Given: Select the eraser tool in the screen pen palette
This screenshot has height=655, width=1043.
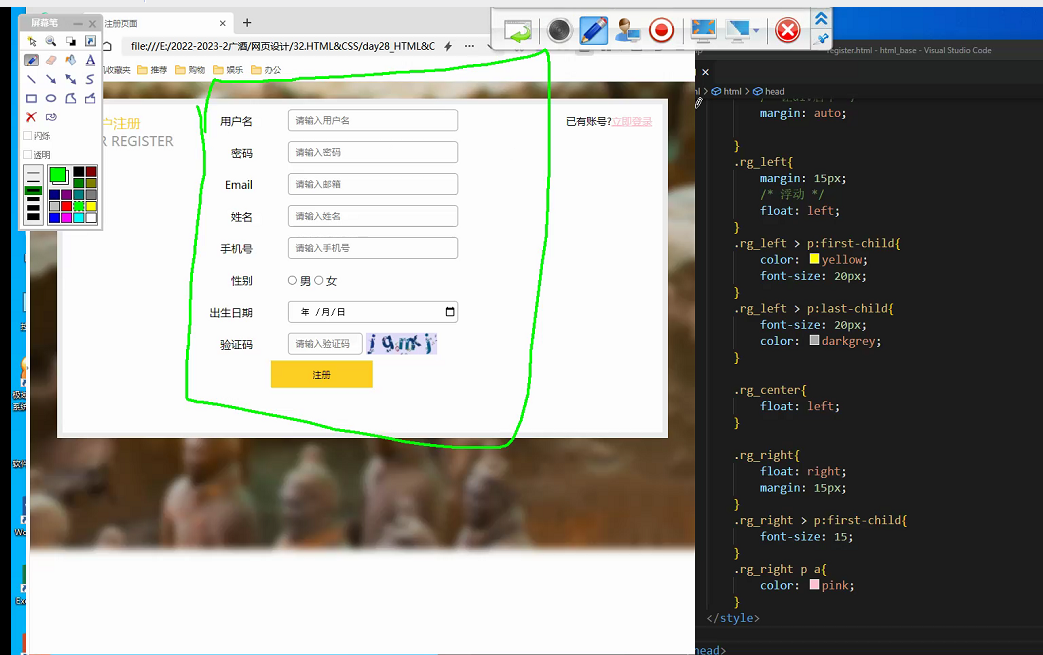Looking at the screenshot, I should (51, 60).
